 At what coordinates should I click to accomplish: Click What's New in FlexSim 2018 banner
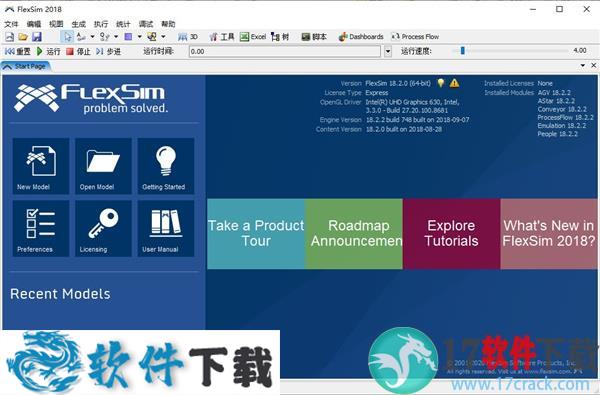549,233
